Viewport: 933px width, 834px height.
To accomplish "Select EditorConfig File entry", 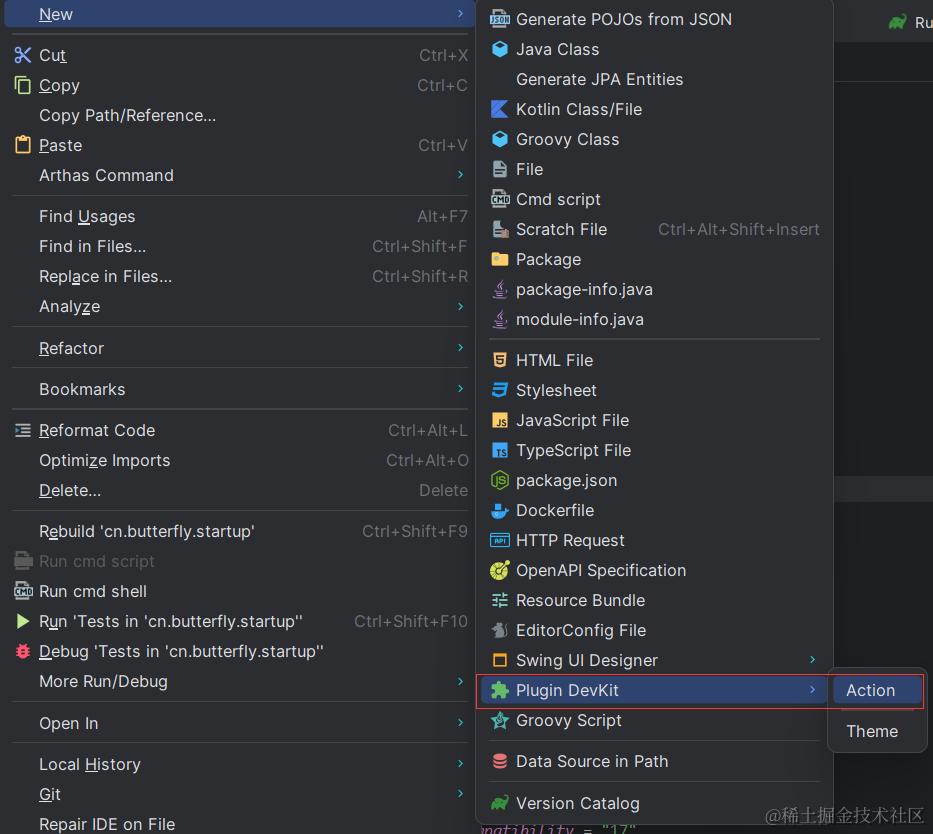I will click(x=655, y=630).
